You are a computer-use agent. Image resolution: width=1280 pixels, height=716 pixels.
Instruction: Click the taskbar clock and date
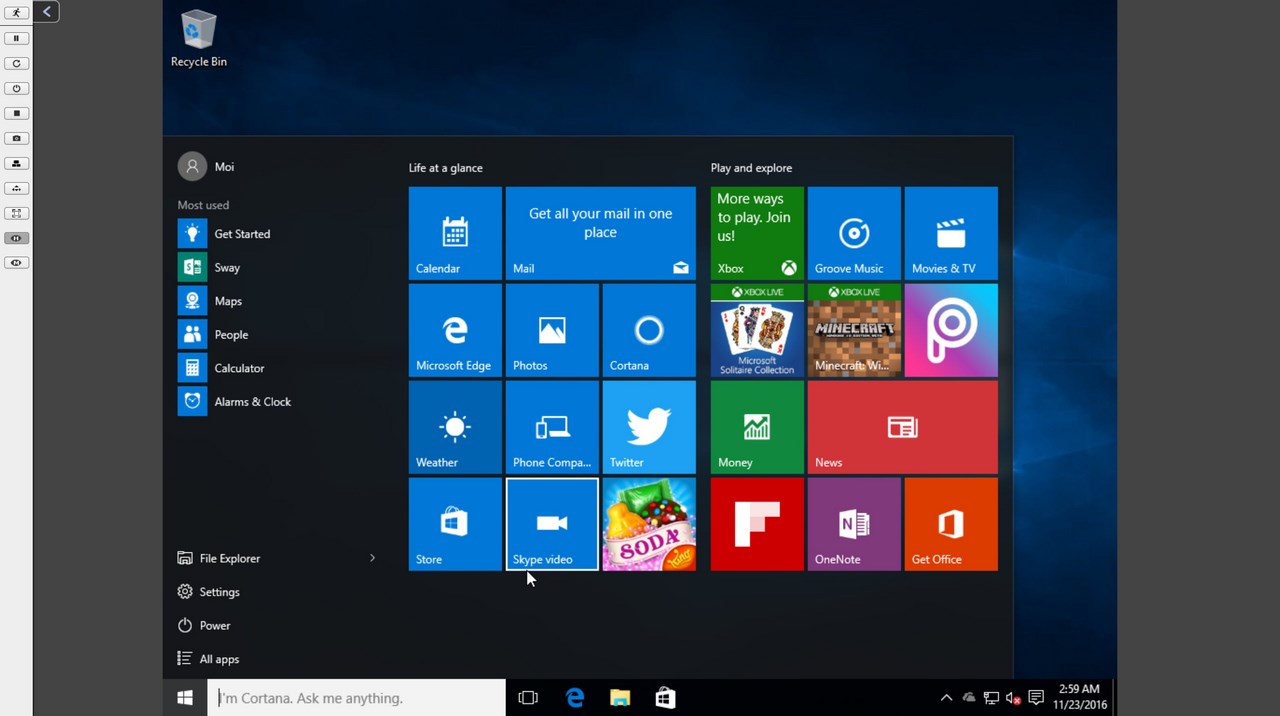tap(1079, 698)
